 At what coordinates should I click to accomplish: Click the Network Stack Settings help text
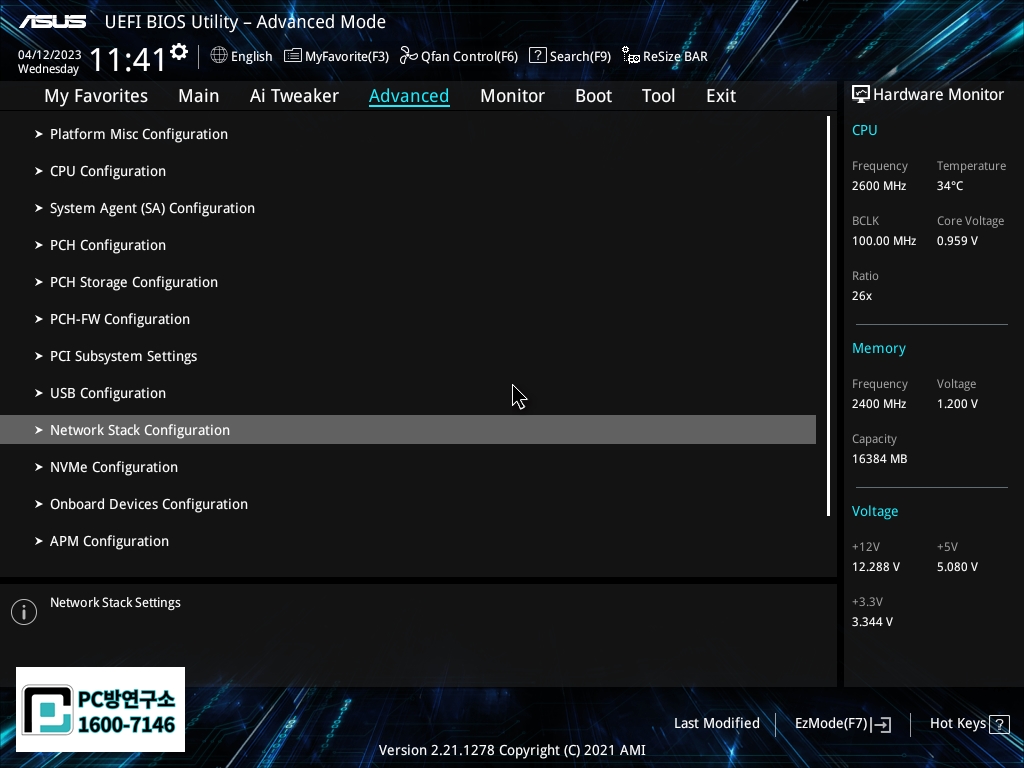(115, 603)
